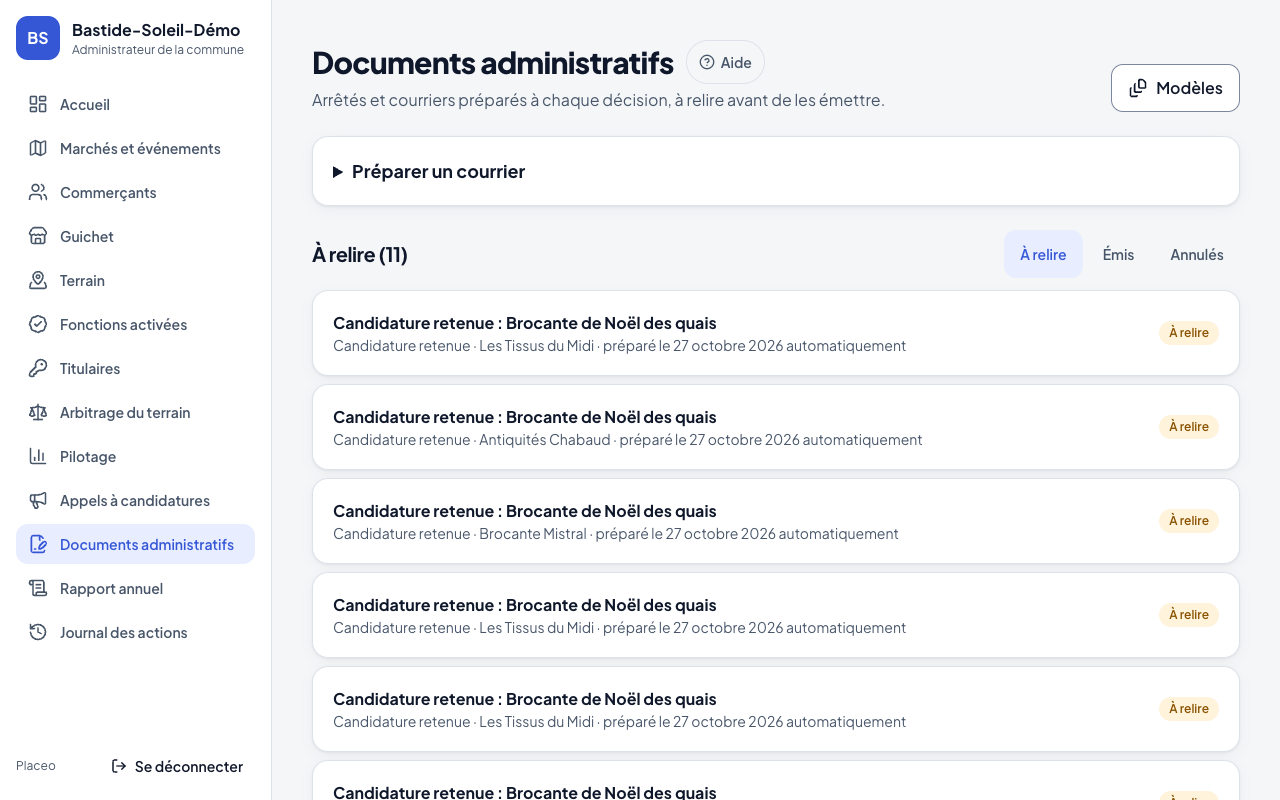Click the Documents administratifs pen icon
This screenshot has height=800, width=1280.
pyautogui.click(x=38, y=544)
